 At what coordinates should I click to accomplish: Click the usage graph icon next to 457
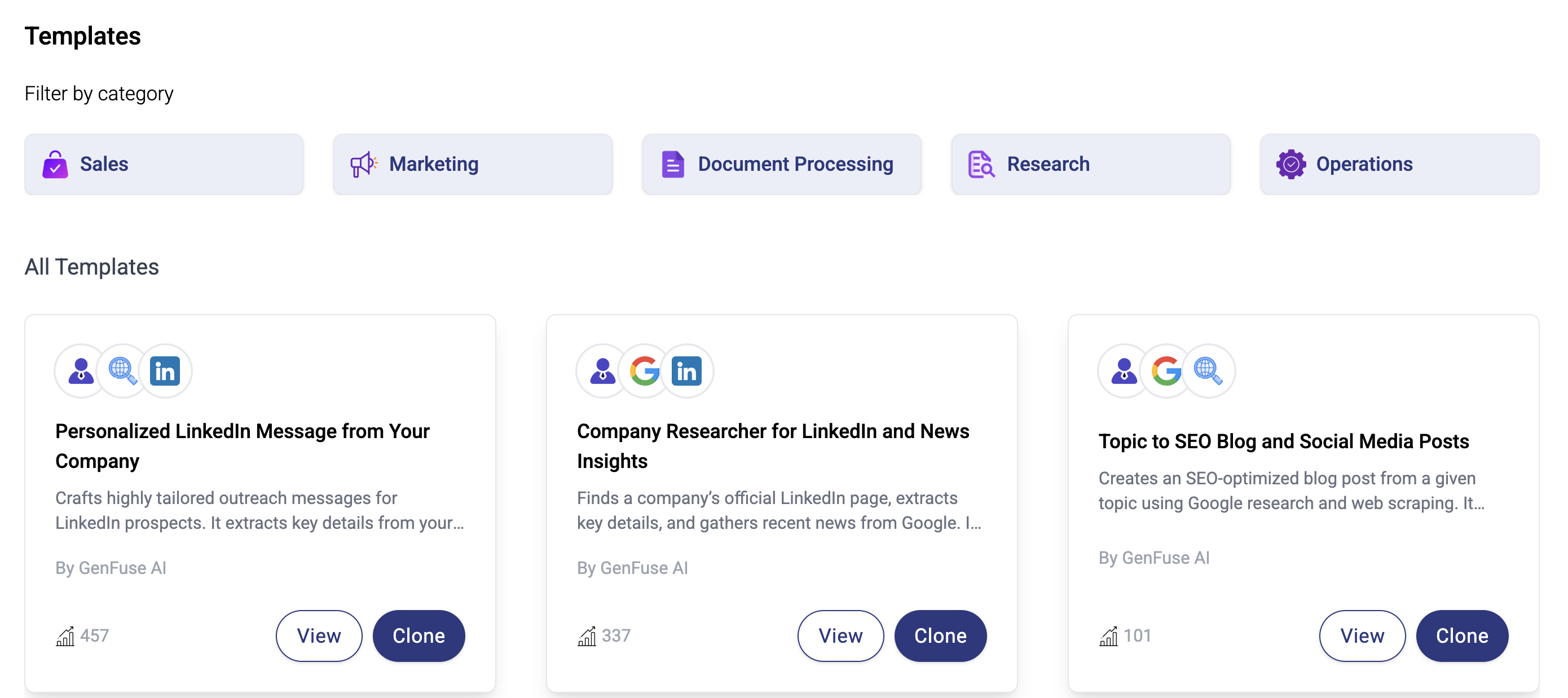[x=65, y=636]
